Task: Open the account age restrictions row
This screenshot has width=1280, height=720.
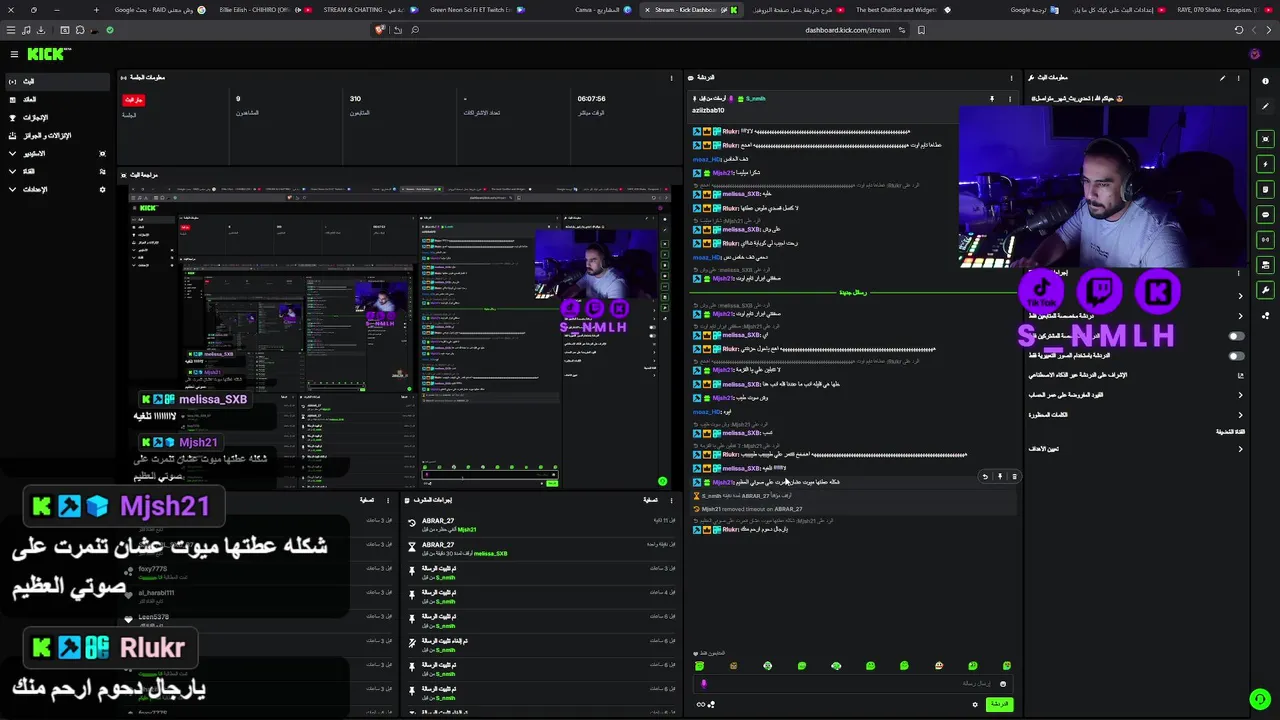Action: tap(1136, 395)
